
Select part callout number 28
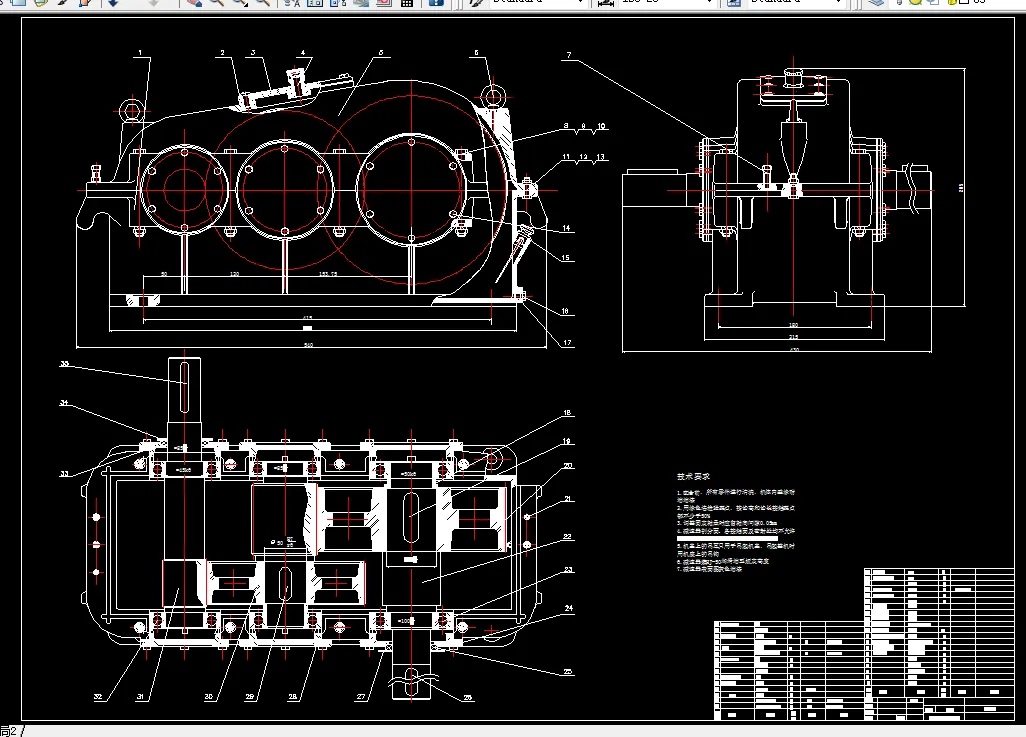pos(292,697)
